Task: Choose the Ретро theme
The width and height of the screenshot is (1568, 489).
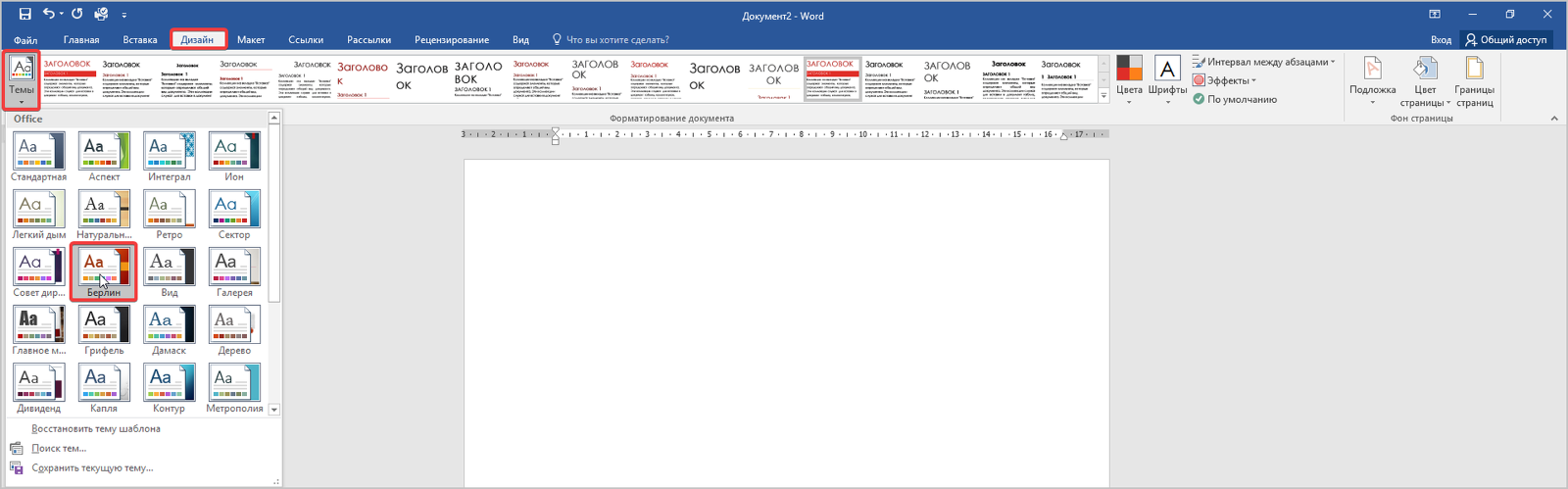Action: click(x=169, y=211)
